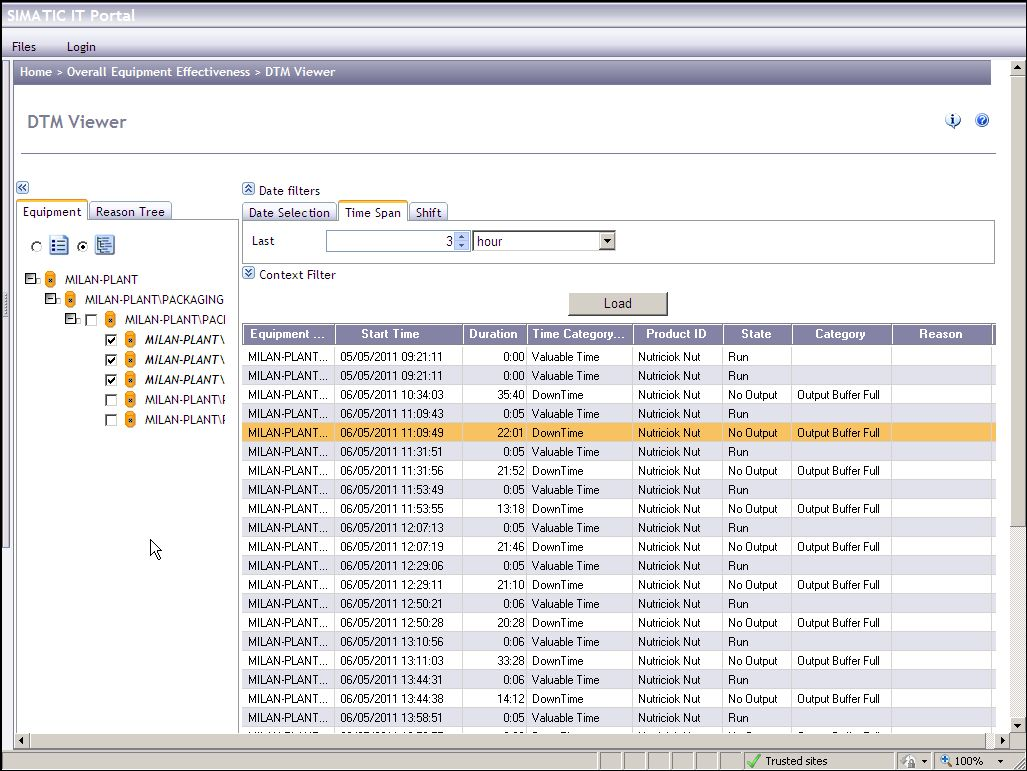This screenshot has height=771, width=1027.
Task: Click the MILAN-PLANT equipment icon
Action: (x=49, y=280)
